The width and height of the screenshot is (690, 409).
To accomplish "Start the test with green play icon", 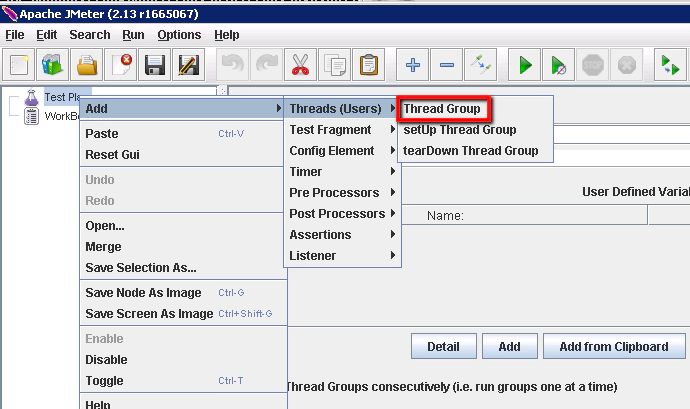I will click(x=525, y=65).
